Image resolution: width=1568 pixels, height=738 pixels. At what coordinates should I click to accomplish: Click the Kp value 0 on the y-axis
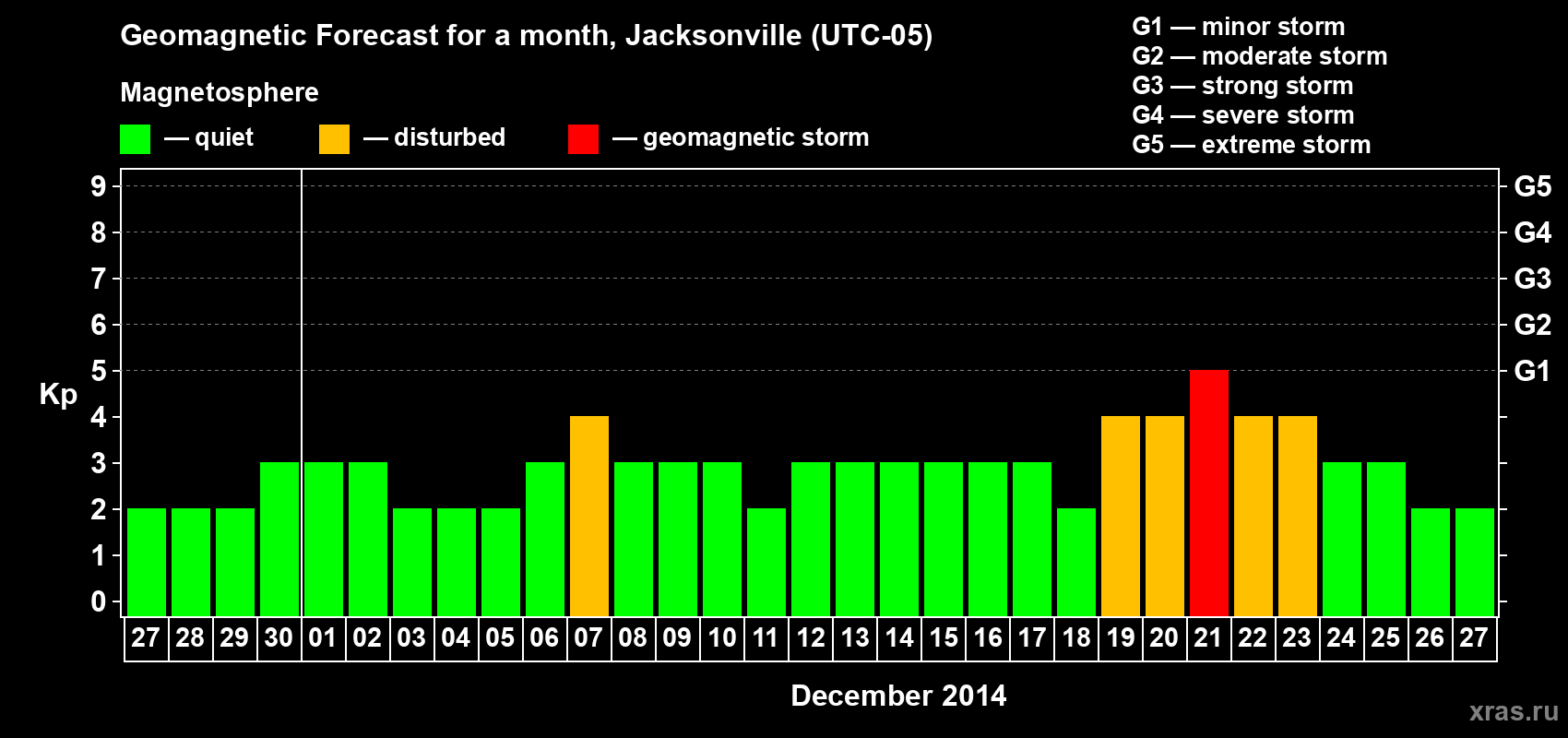coord(99,601)
